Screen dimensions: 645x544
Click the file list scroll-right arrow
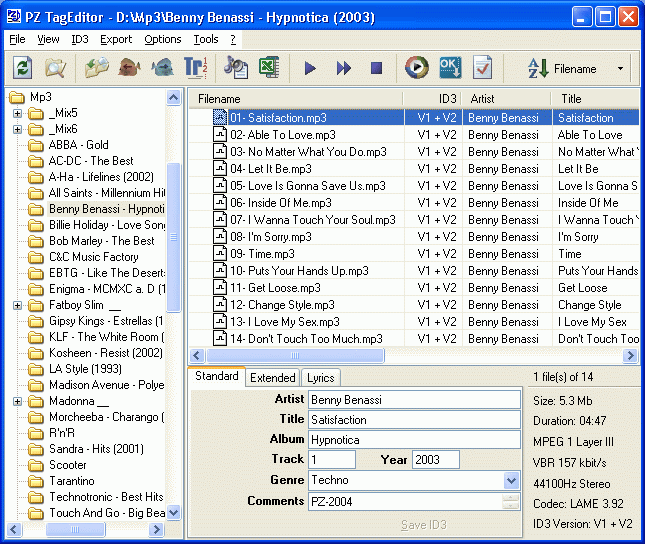coord(630,356)
